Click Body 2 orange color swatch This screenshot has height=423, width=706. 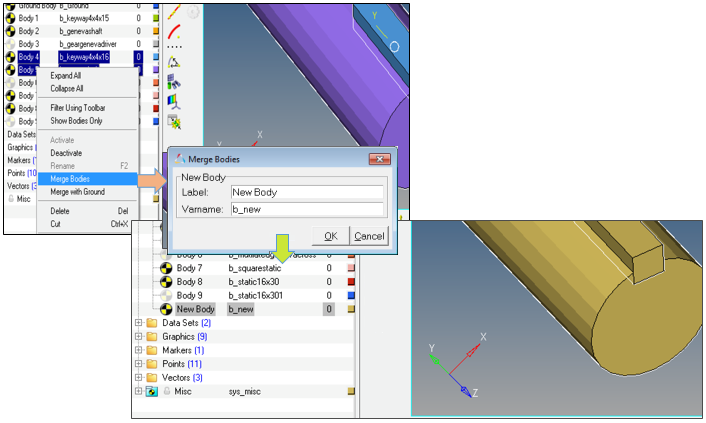click(156, 31)
